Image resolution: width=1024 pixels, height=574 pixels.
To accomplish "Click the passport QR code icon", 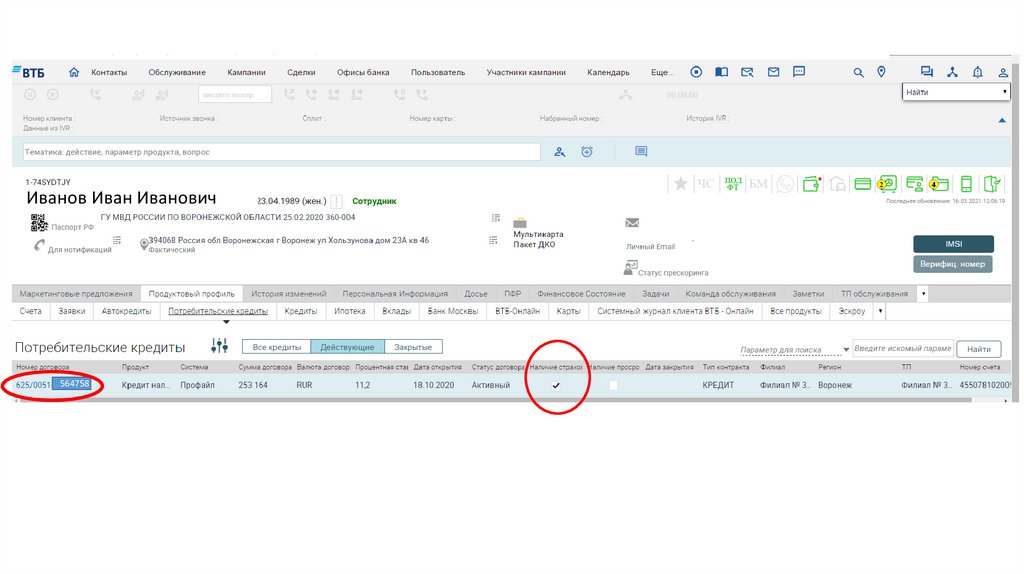I will tap(39, 223).
